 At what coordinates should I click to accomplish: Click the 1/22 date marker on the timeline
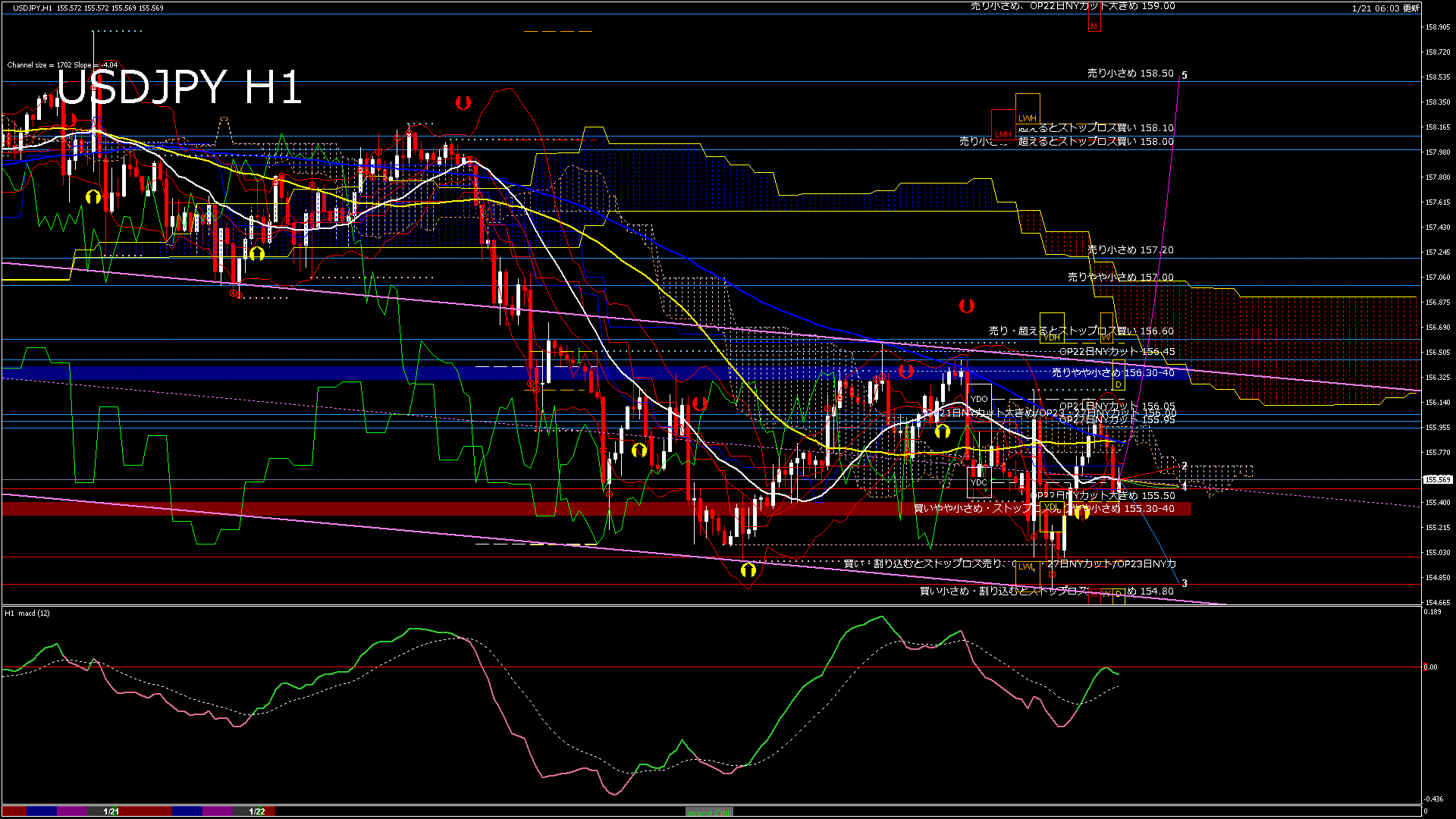(x=257, y=811)
